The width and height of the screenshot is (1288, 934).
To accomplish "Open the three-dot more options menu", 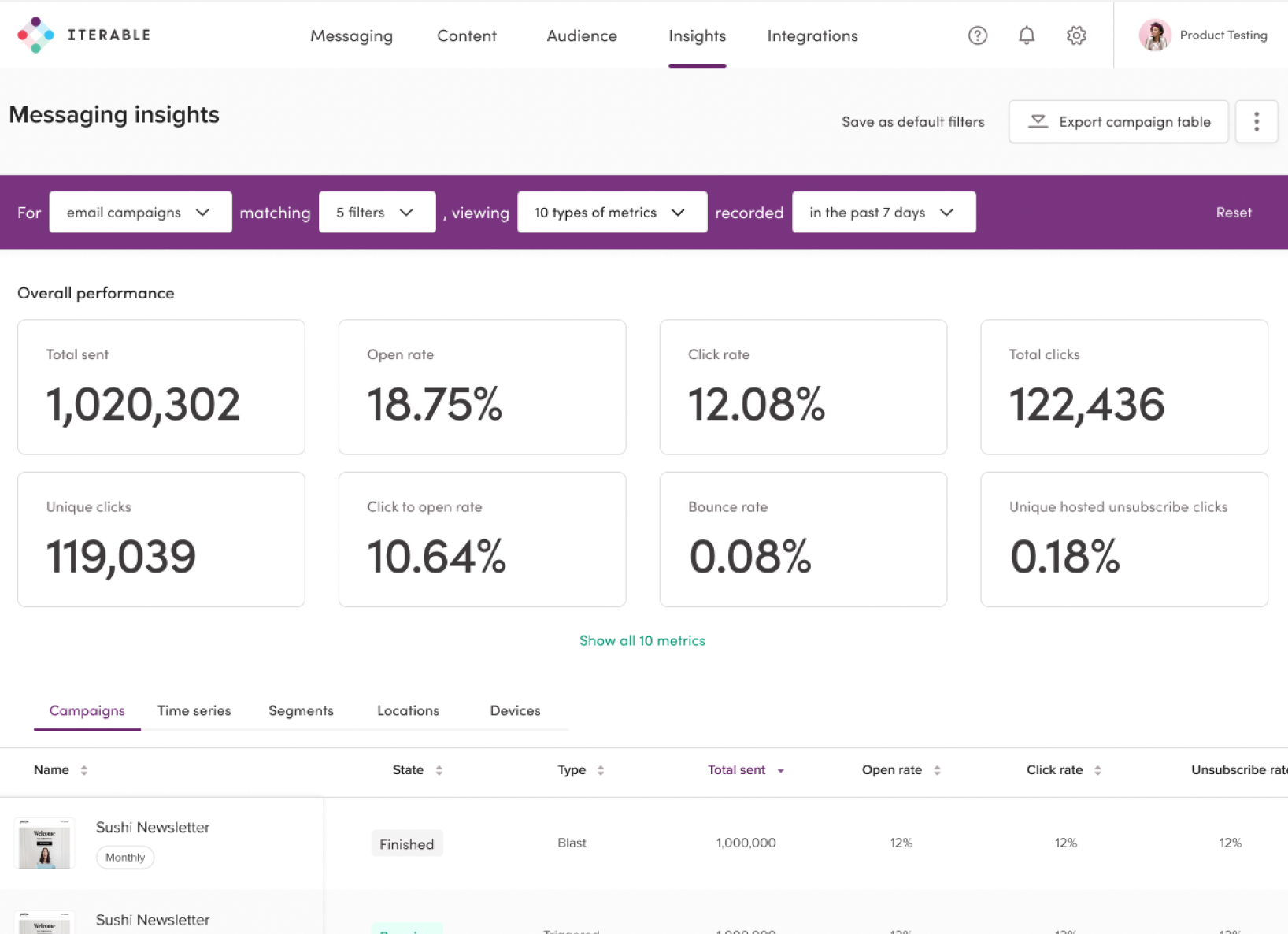I will click(1256, 121).
